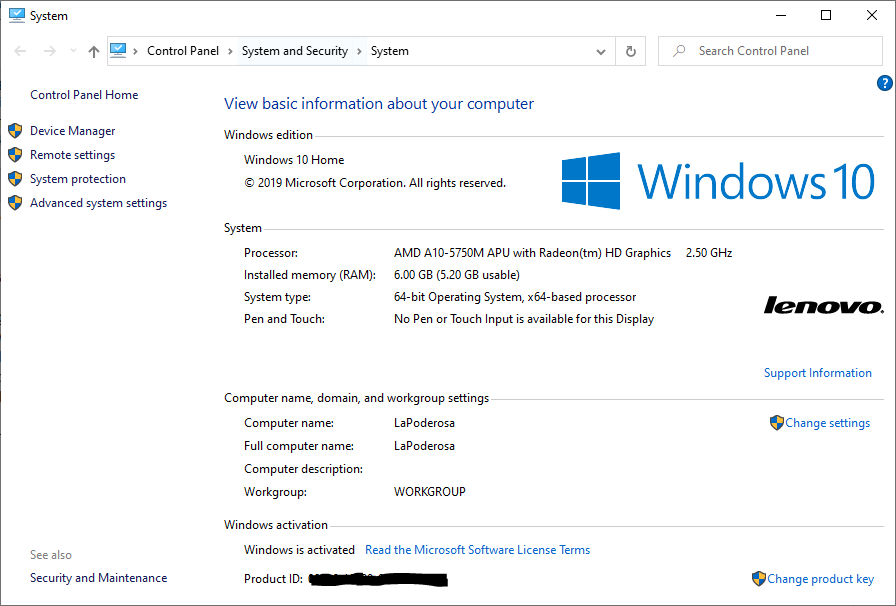This screenshot has height=606, width=896.
Task: Click the Windows 10 logo
Action: coord(718,181)
